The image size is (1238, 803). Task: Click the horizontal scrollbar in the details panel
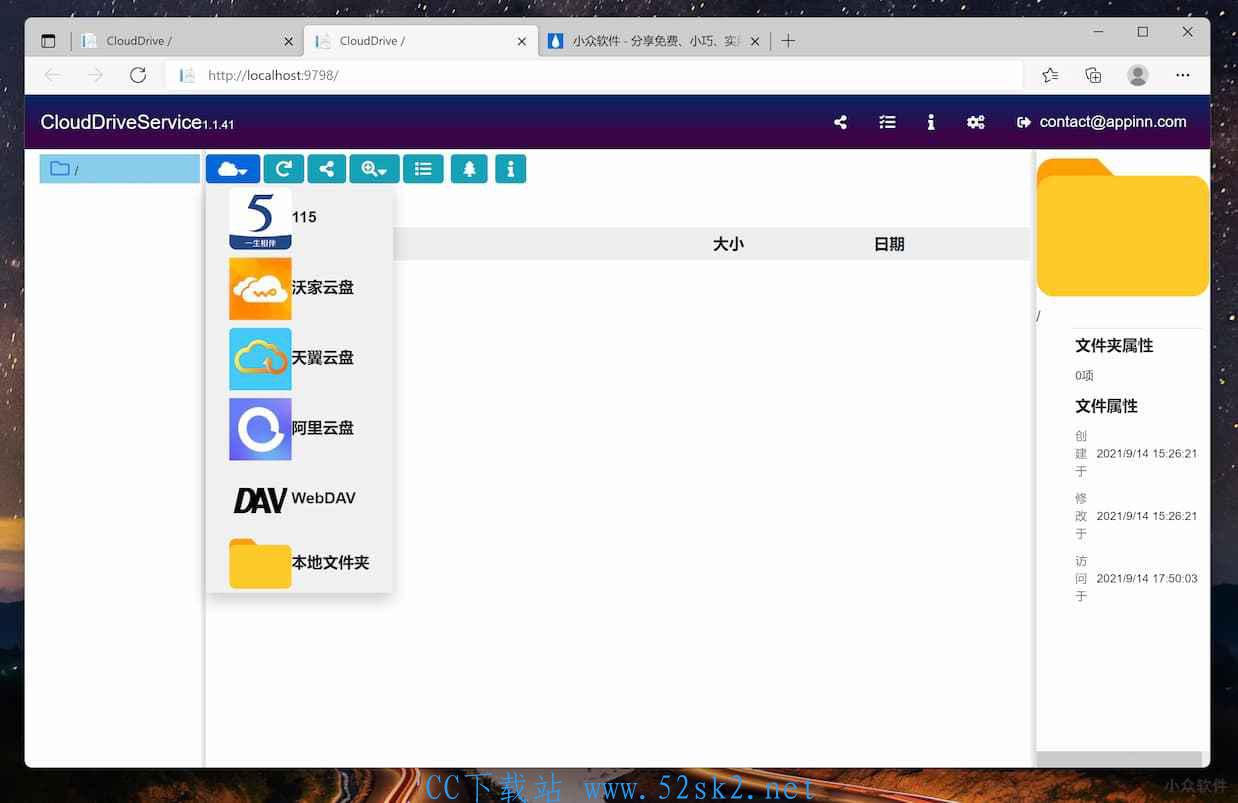click(1119, 759)
